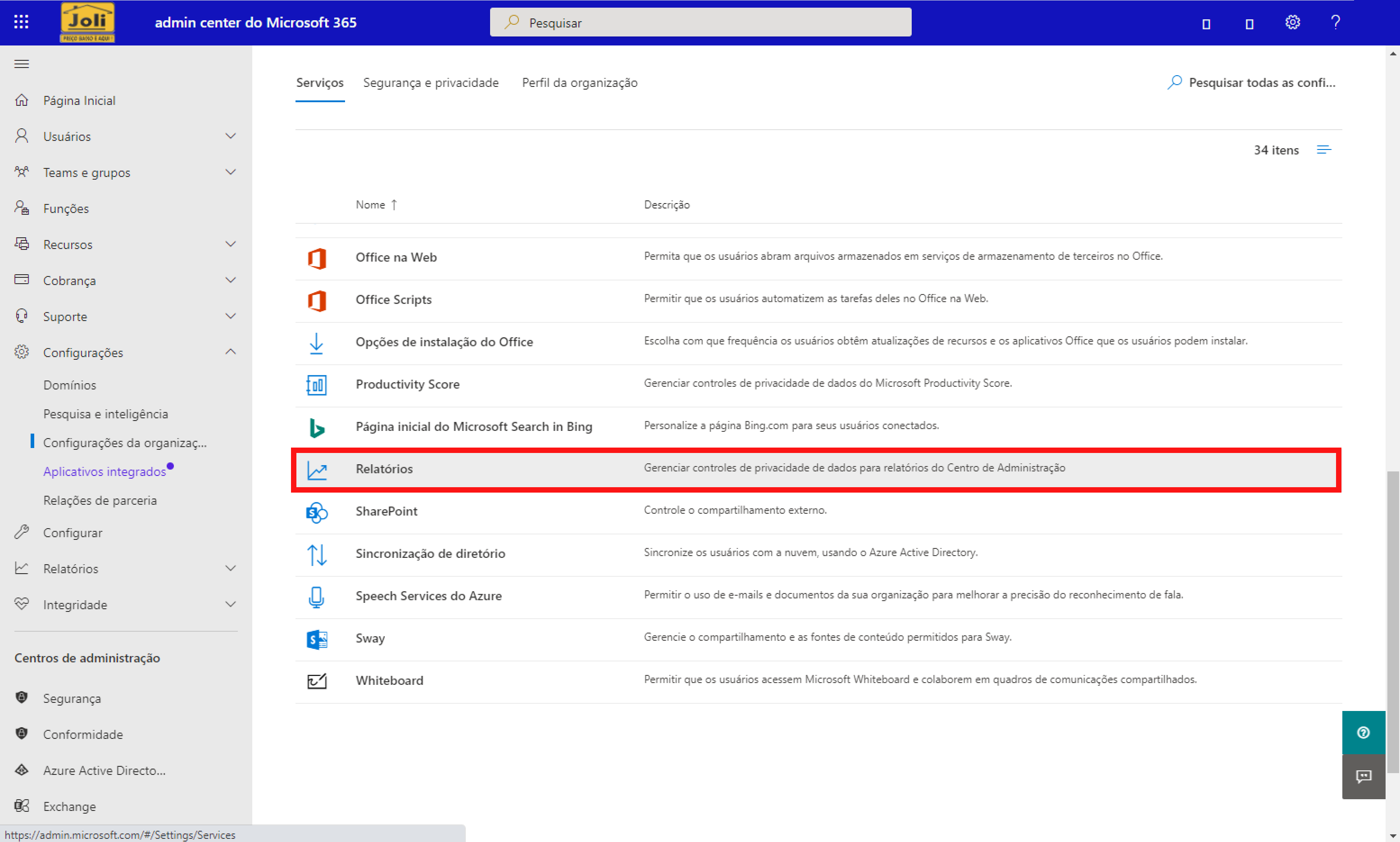
Task: Open the help question mark icon
Action: (1335, 22)
